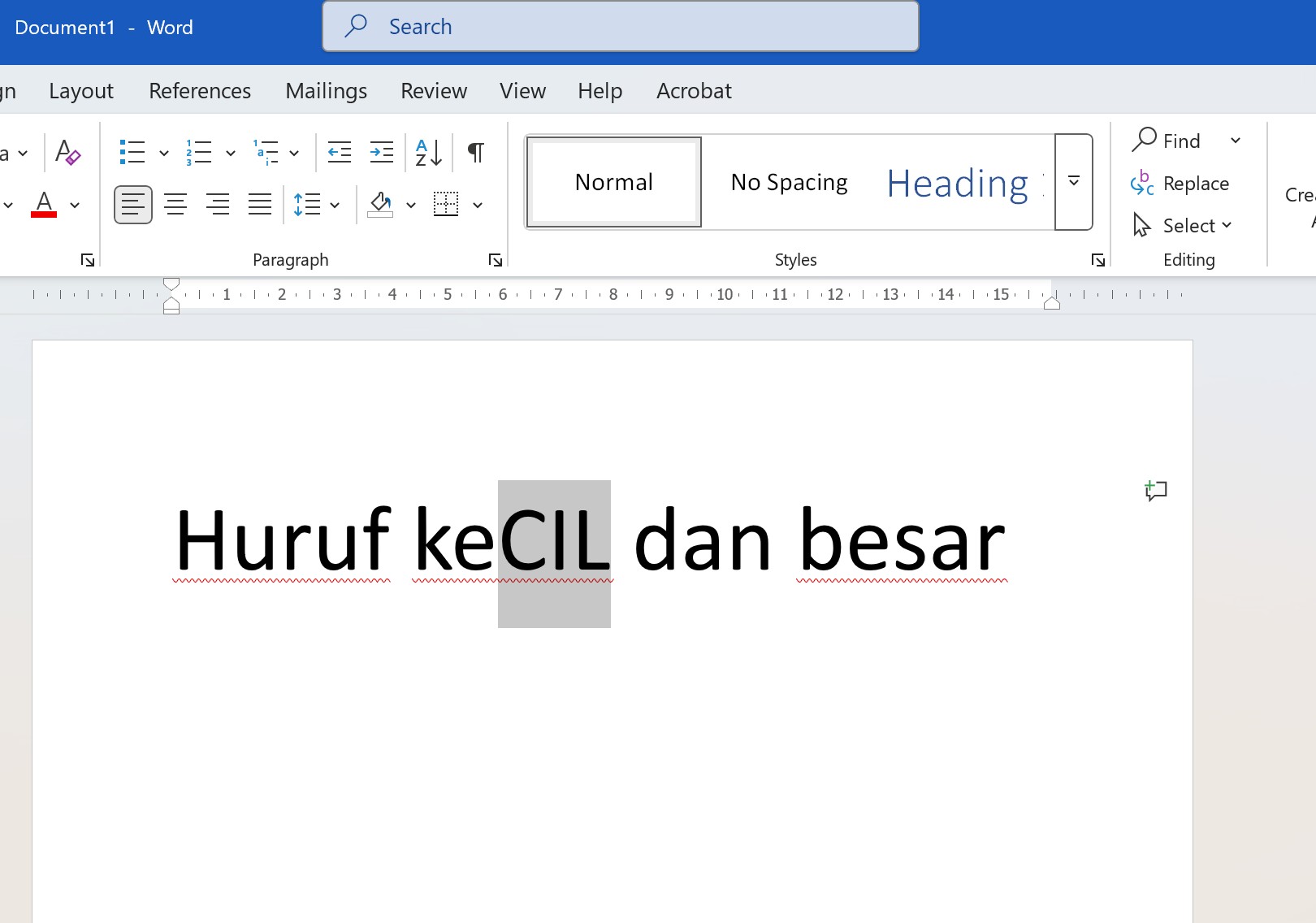Viewport: 1316px width, 923px height.
Task: Click the Clear All Formatting icon
Action: (x=68, y=152)
